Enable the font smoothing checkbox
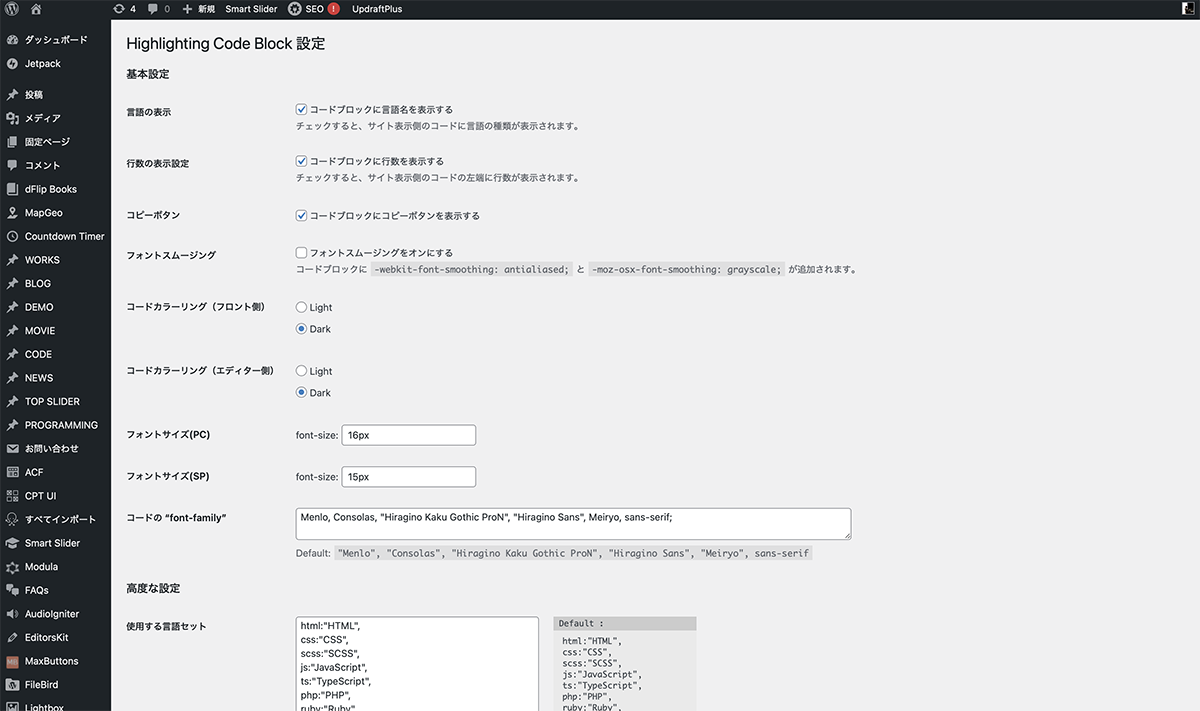Screen dimensions: 1200x711 pos(301,253)
